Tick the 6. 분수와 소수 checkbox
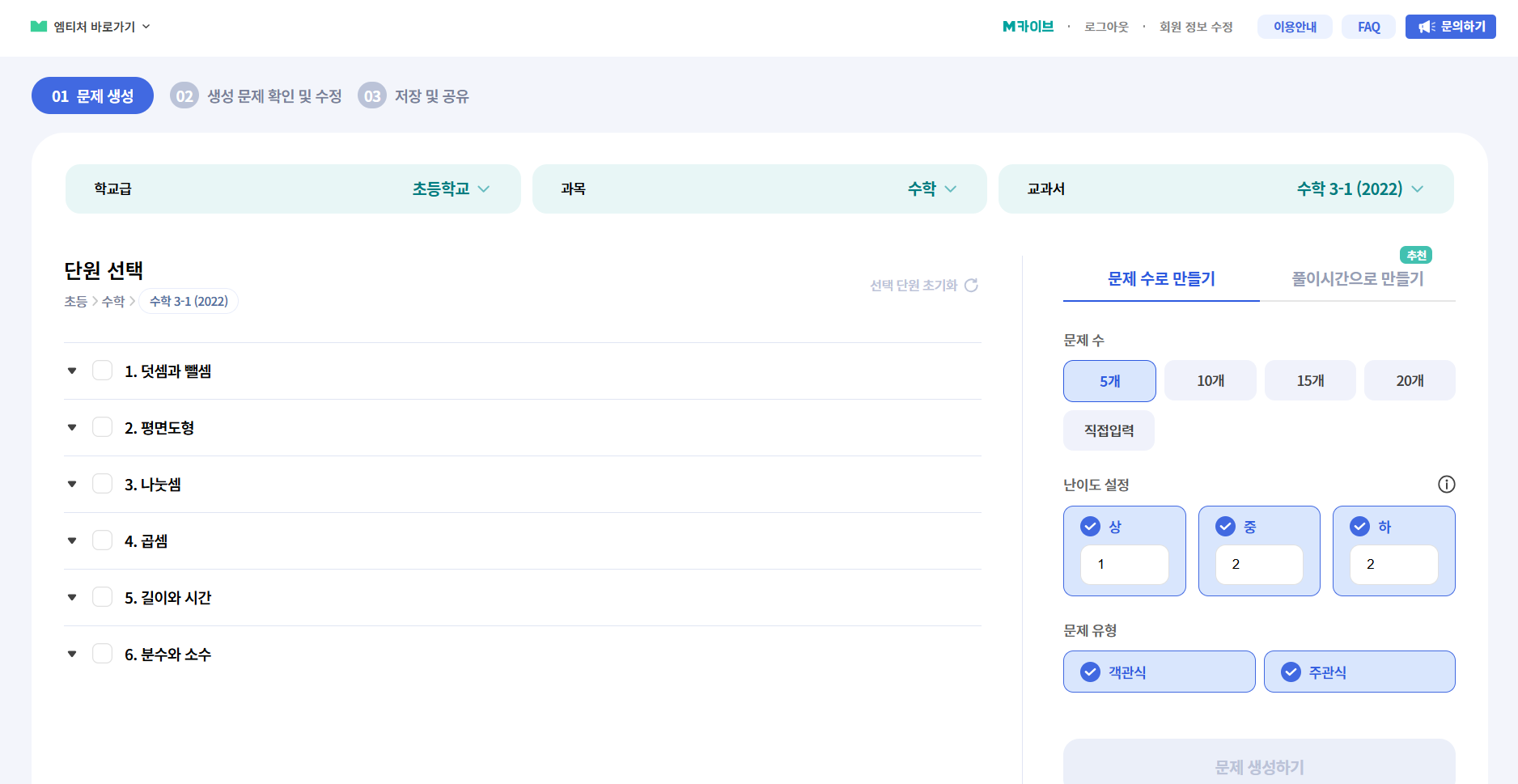The image size is (1518, 784). (103, 654)
